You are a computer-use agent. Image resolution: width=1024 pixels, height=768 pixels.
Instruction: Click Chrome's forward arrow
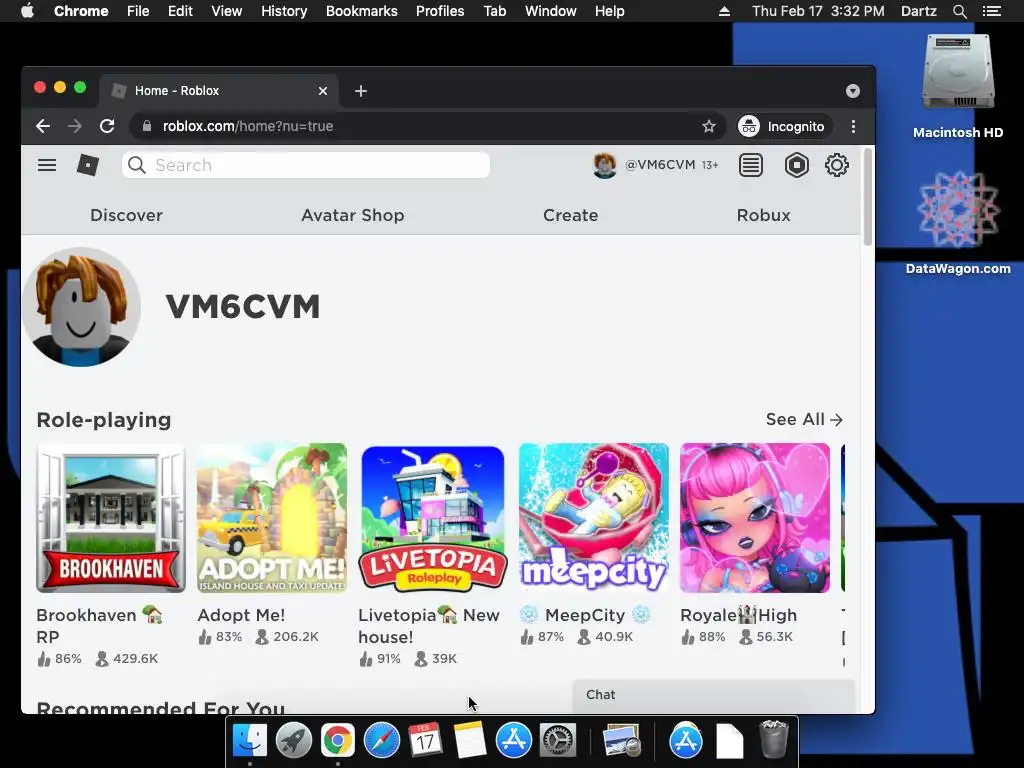click(x=74, y=126)
